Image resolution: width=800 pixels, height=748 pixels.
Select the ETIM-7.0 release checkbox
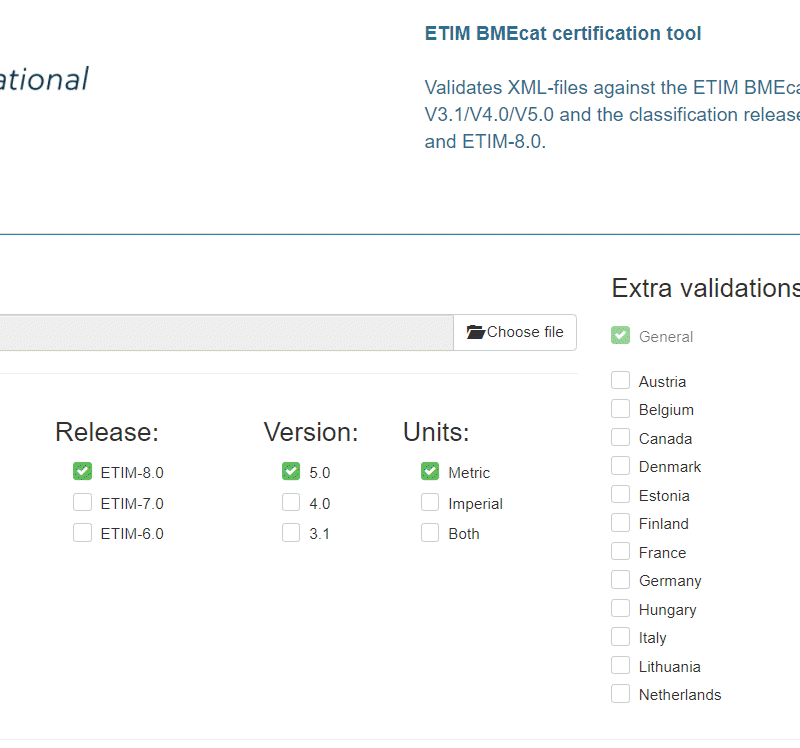click(82, 503)
